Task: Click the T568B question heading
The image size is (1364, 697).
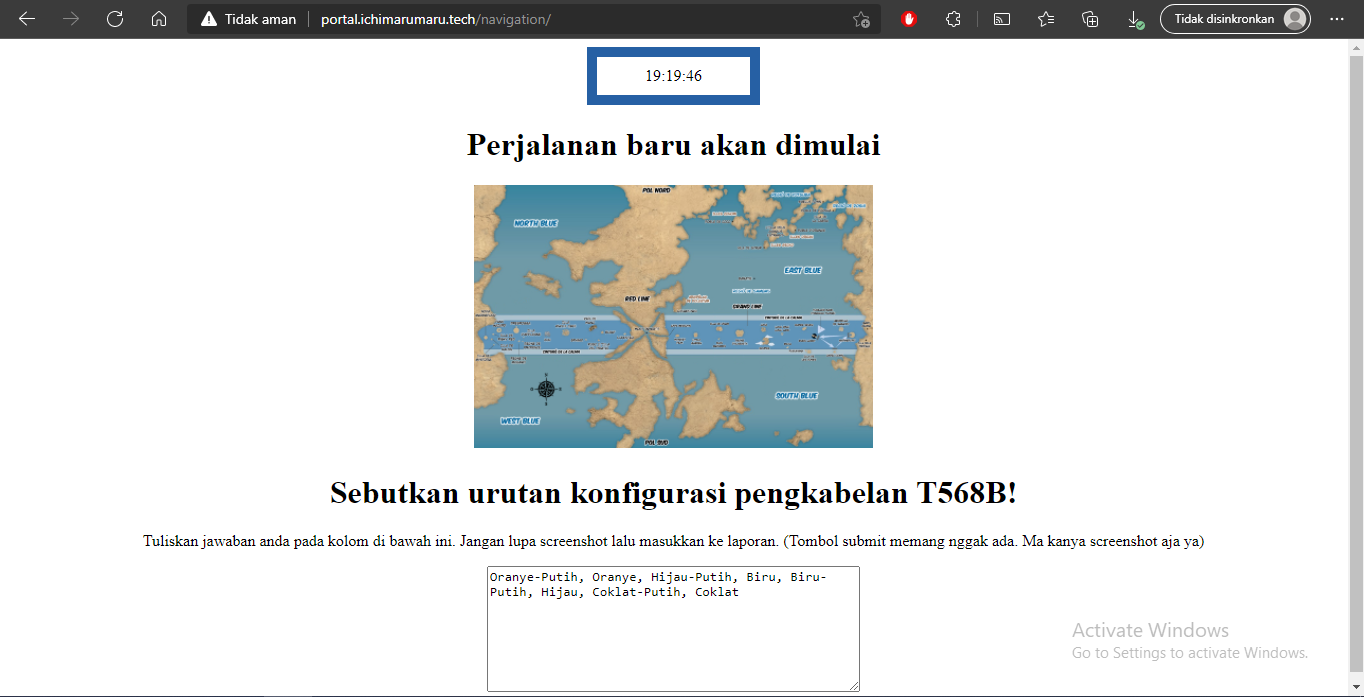Action: (673, 493)
